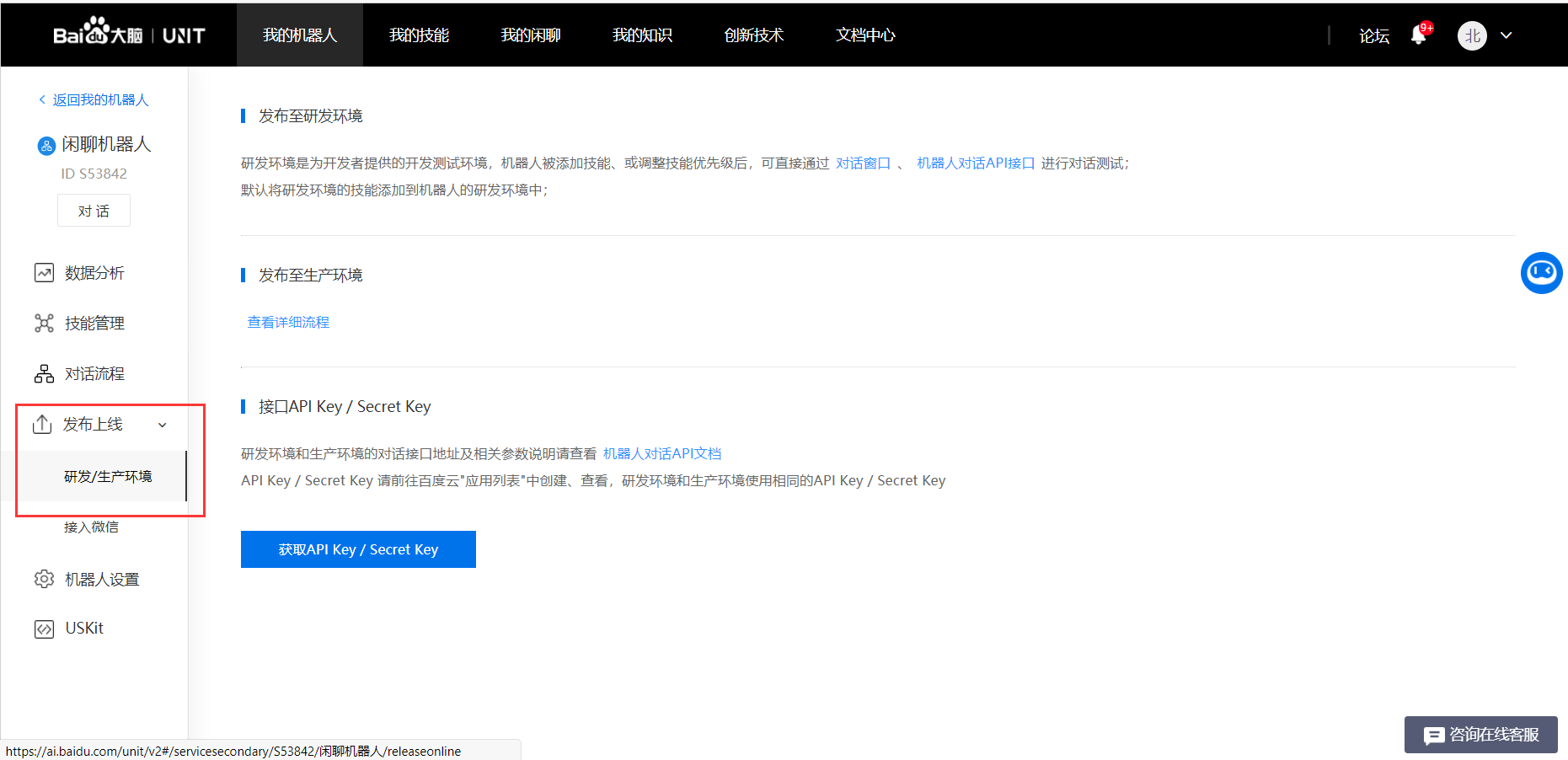Click the floating robot assistant icon

click(x=1542, y=273)
